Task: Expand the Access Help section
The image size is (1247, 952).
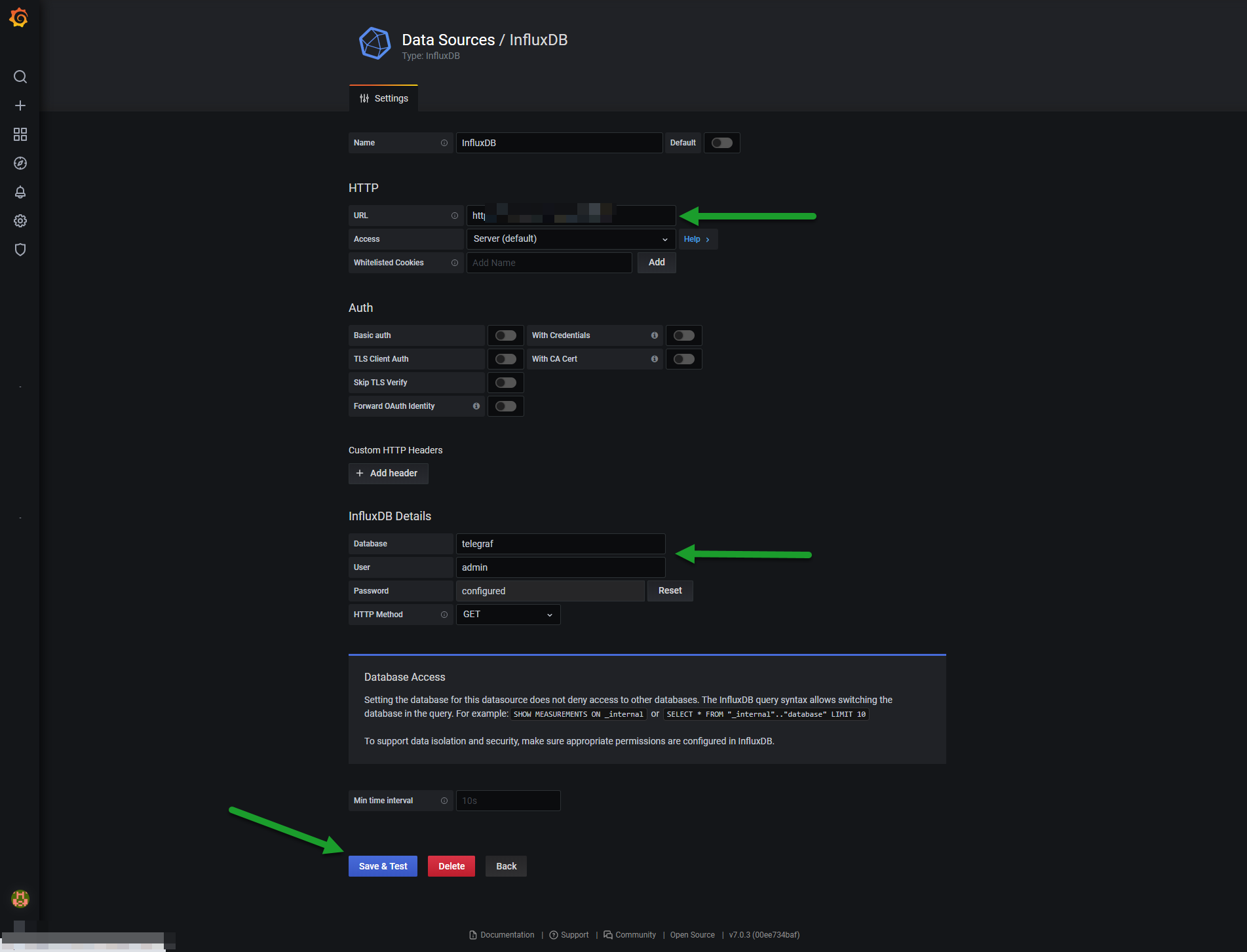Action: click(x=697, y=239)
